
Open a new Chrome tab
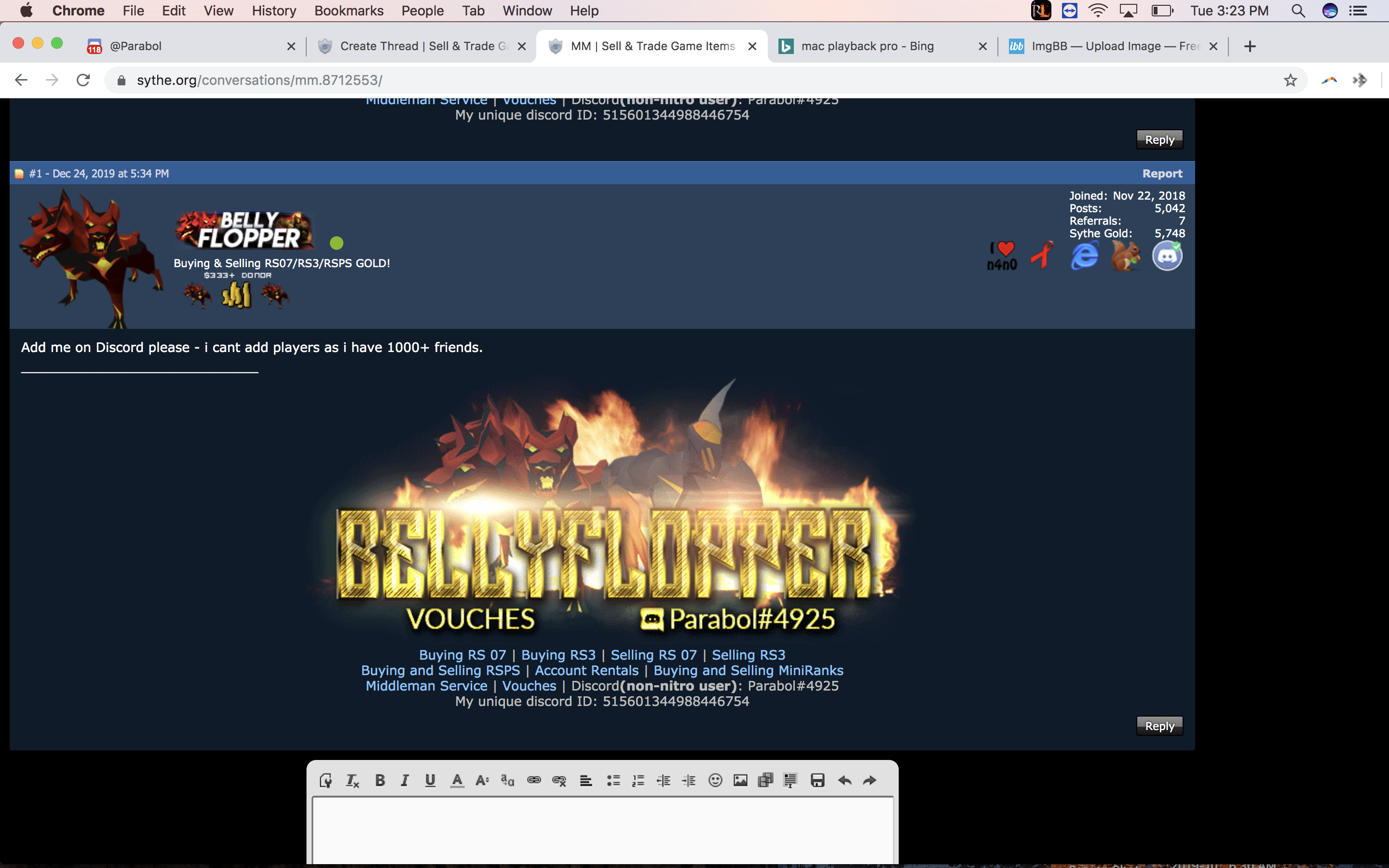[x=1250, y=46]
